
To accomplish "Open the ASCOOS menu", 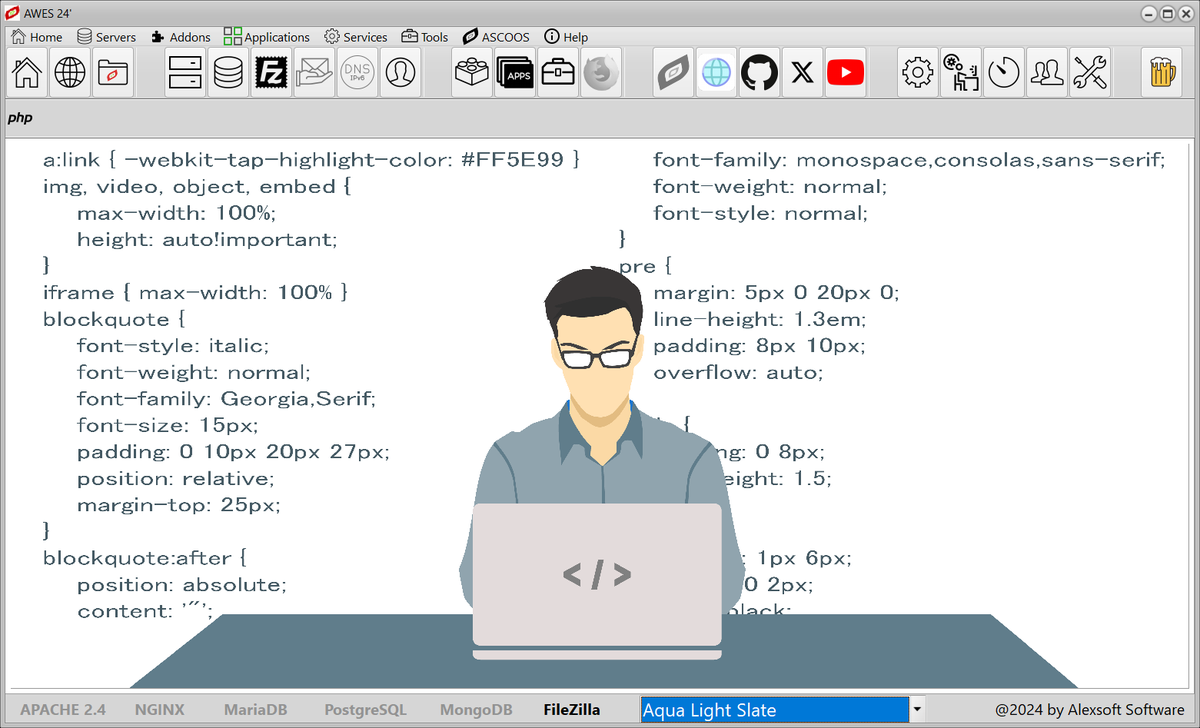I will (x=496, y=36).
